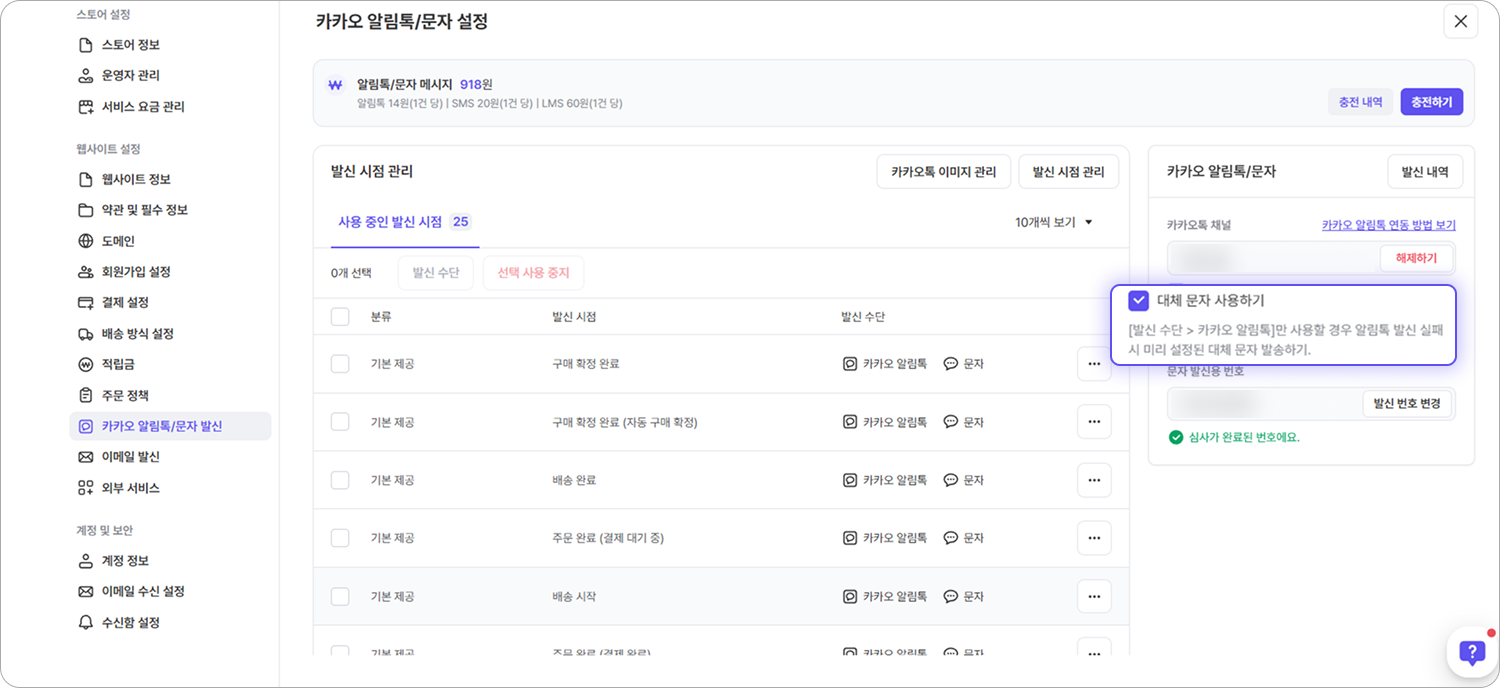The width and height of the screenshot is (1500, 688).
Task: Click the 배송 방식 설정 truck icon
Action: point(85,333)
